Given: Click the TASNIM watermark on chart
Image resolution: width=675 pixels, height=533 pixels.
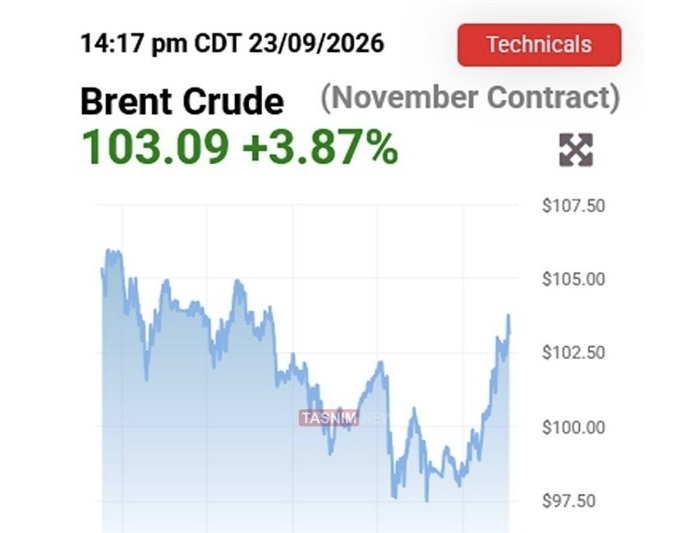Looking at the screenshot, I should click(x=329, y=418).
